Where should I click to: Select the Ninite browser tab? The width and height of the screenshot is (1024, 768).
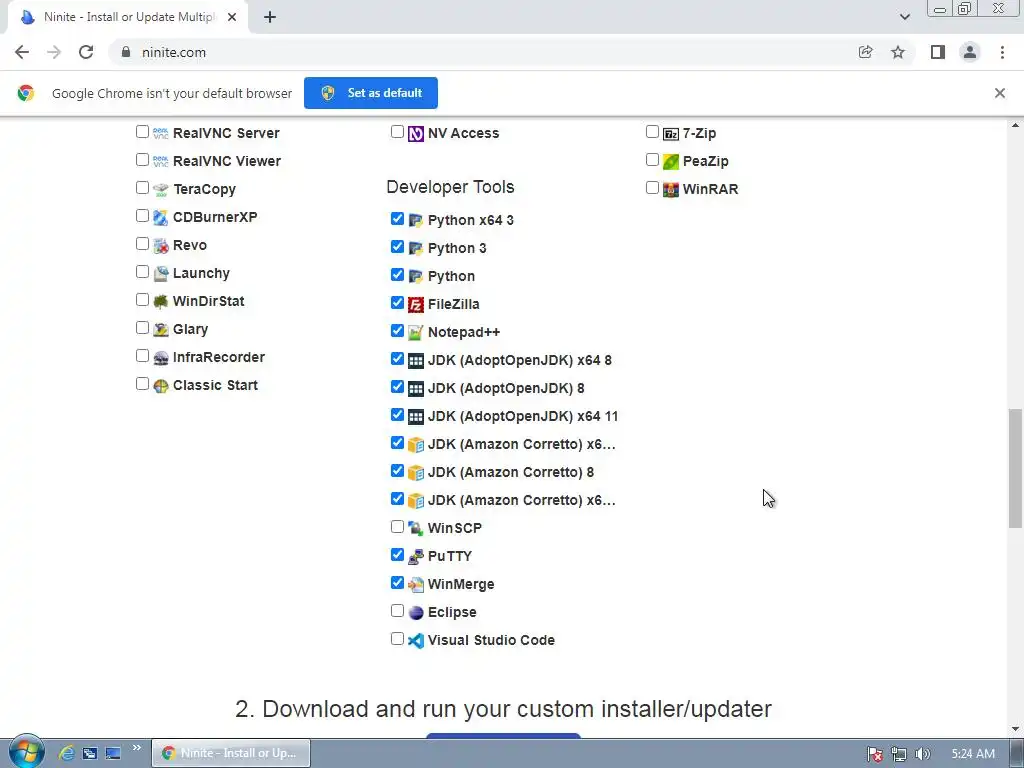point(128,17)
